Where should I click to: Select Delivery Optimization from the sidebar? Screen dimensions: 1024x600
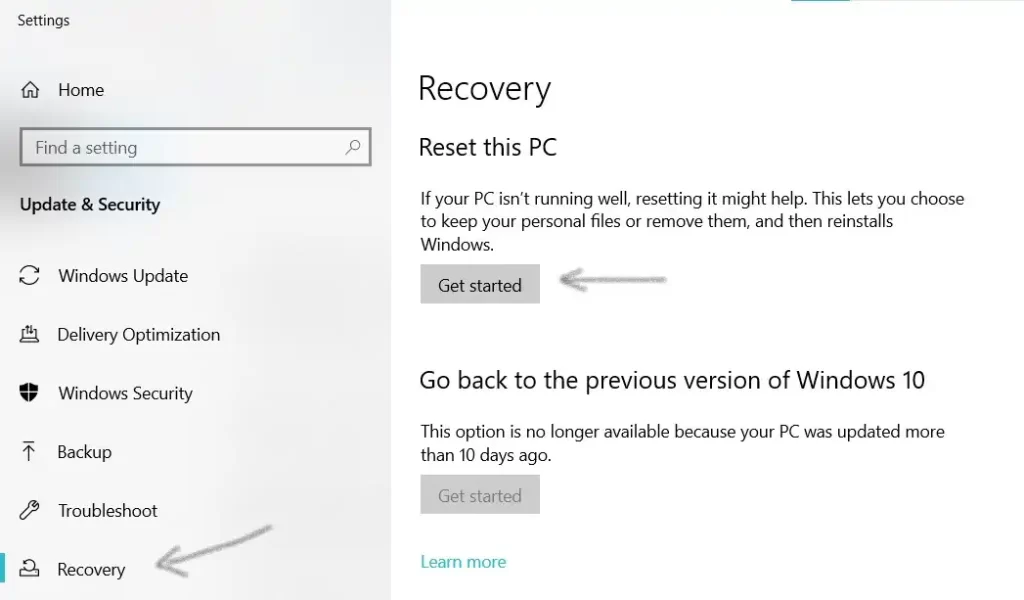[x=137, y=335]
